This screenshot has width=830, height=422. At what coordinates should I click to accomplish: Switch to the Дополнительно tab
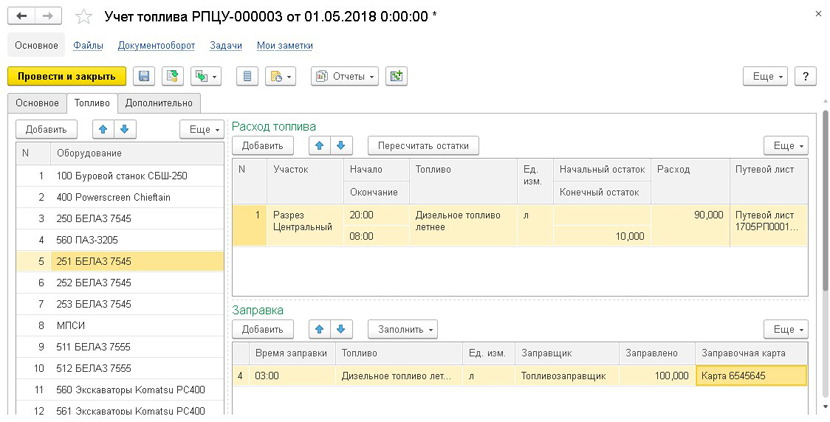coord(159,102)
